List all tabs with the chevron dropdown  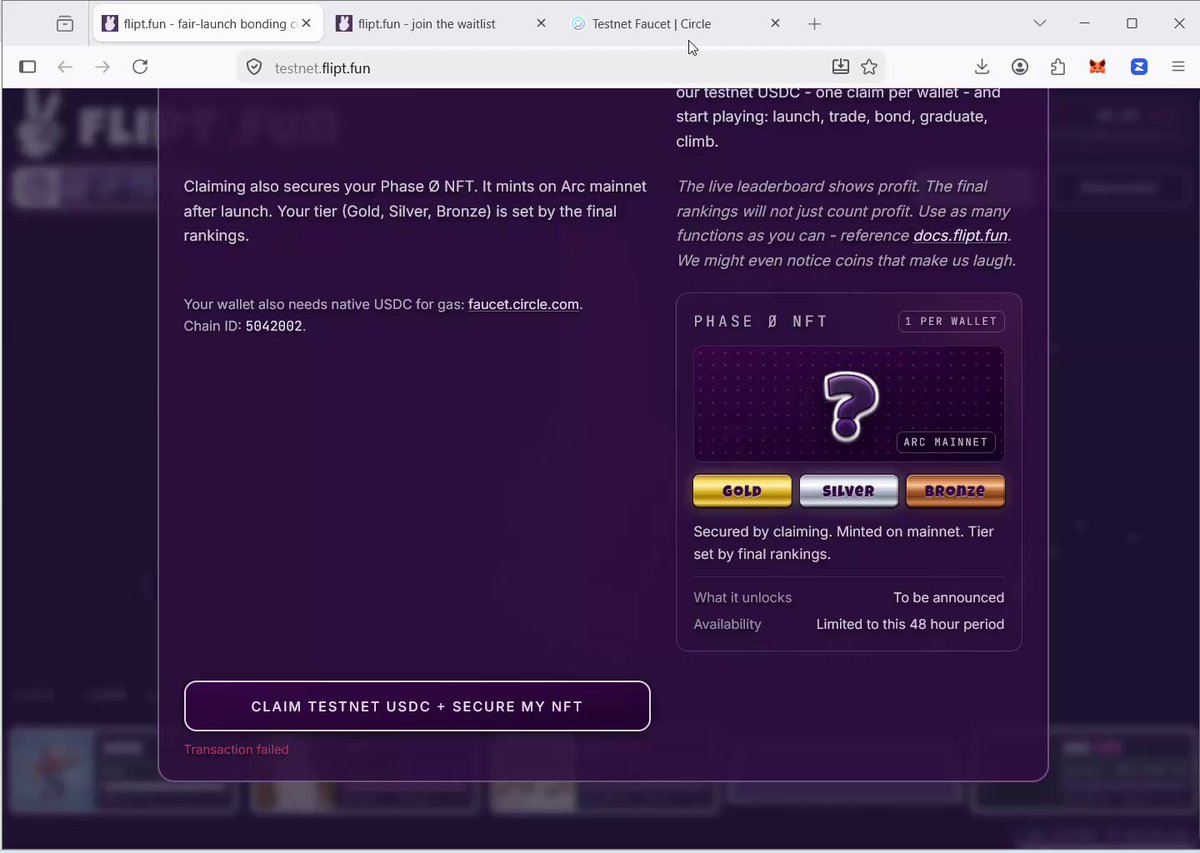tap(1040, 24)
